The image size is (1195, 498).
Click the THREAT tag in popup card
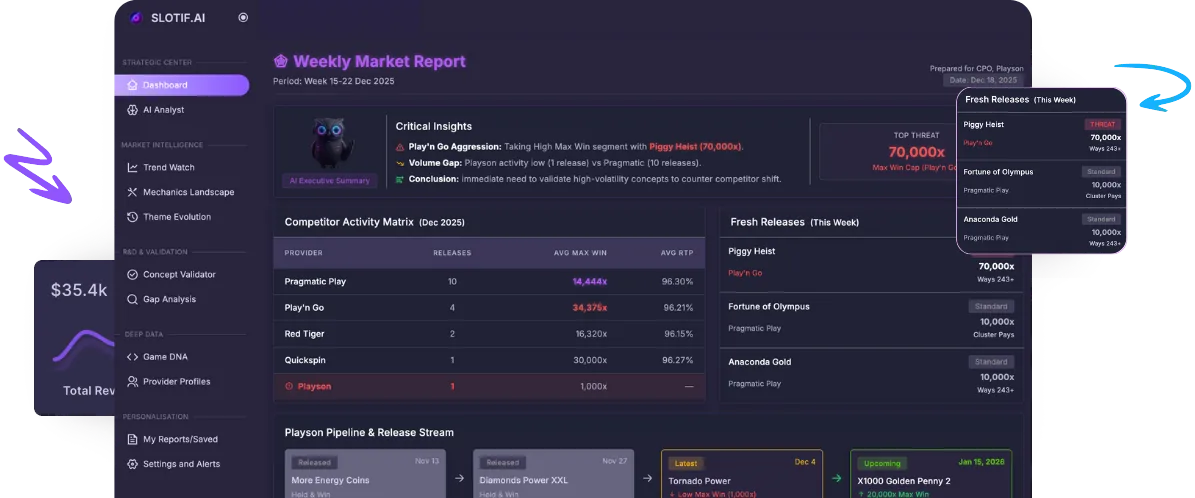click(1103, 124)
